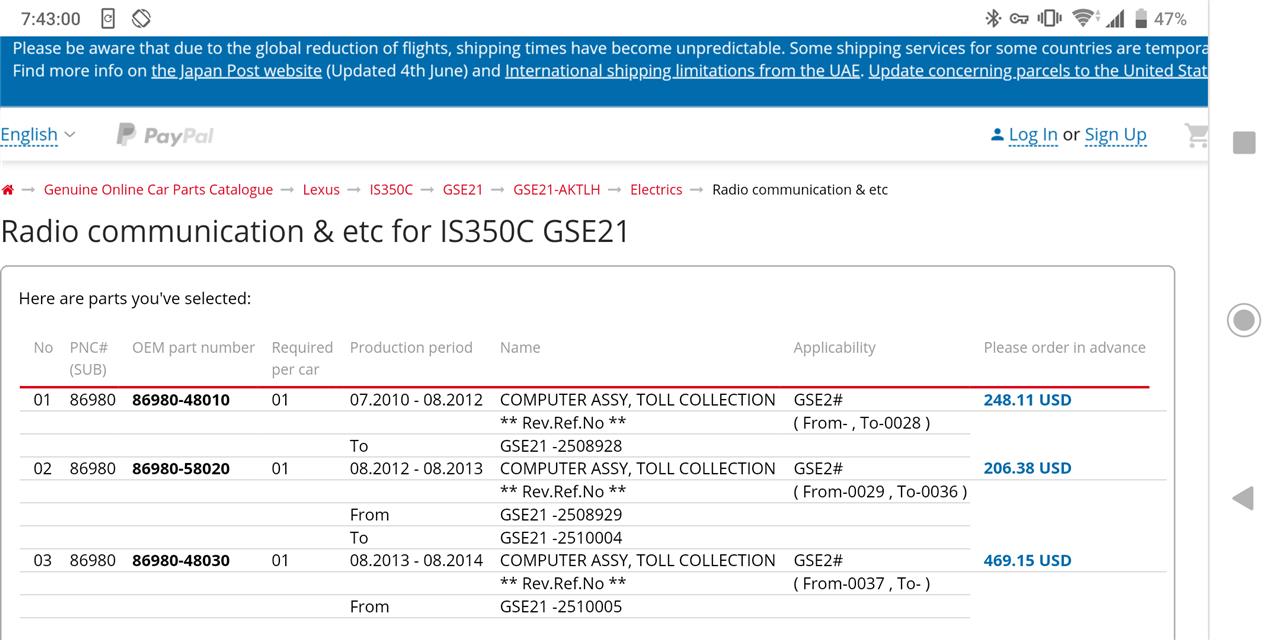Click production period 07.2010 - 08.2012
Viewport: 1280px width, 640px height.
[416, 400]
